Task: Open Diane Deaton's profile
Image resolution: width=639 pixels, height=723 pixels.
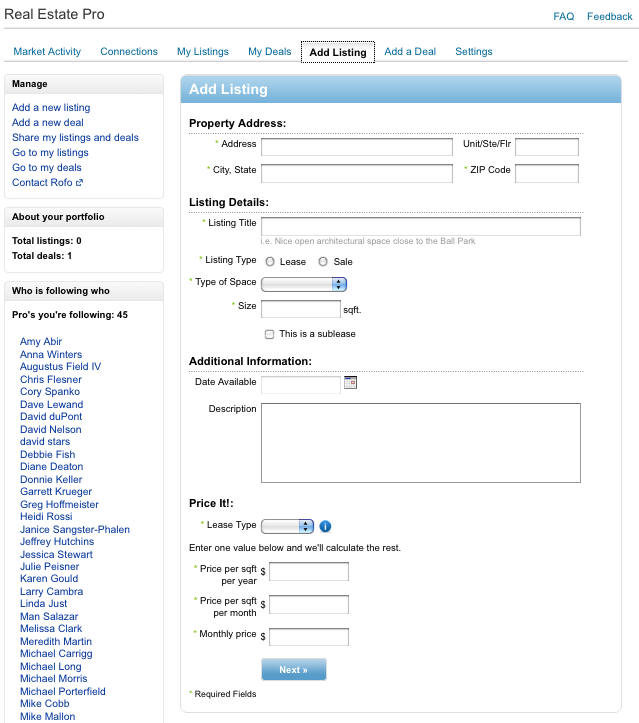Action: click(52, 466)
